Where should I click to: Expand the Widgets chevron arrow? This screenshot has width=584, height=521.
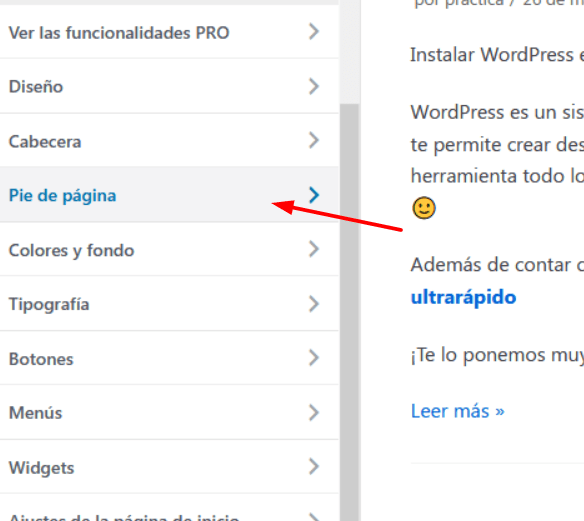pyautogui.click(x=314, y=466)
